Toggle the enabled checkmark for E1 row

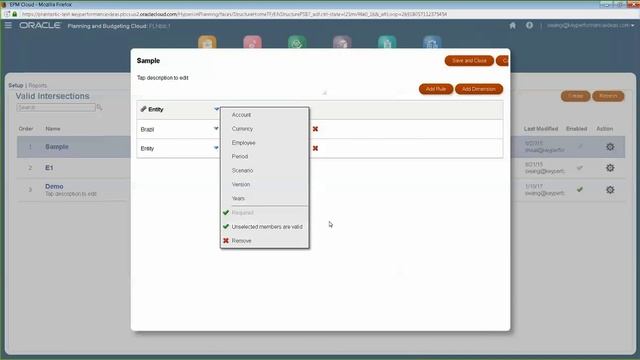coord(580,167)
